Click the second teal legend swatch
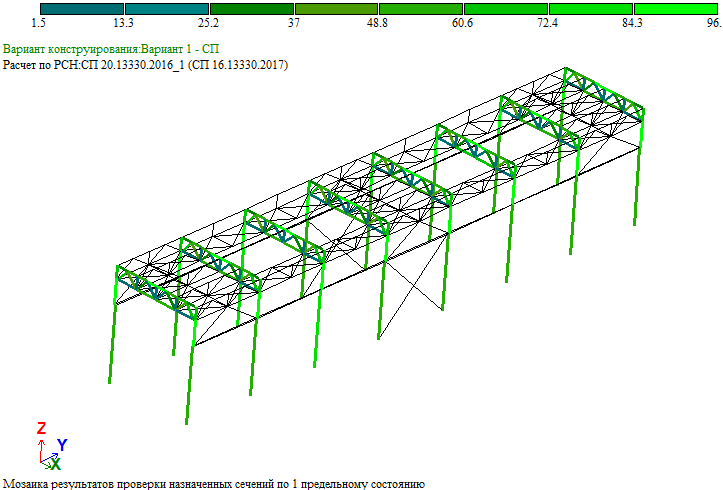The height and width of the screenshot is (490, 723). pos(167,9)
